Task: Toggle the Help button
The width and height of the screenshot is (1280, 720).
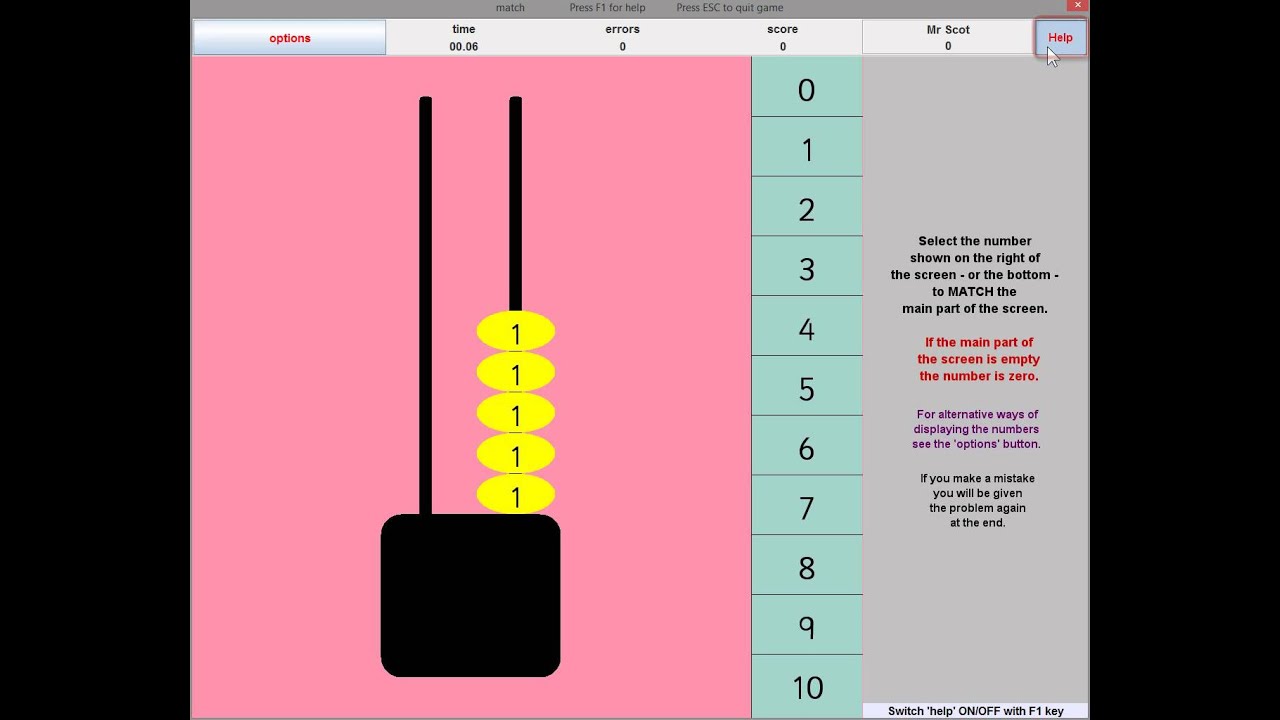Action: point(1060,38)
